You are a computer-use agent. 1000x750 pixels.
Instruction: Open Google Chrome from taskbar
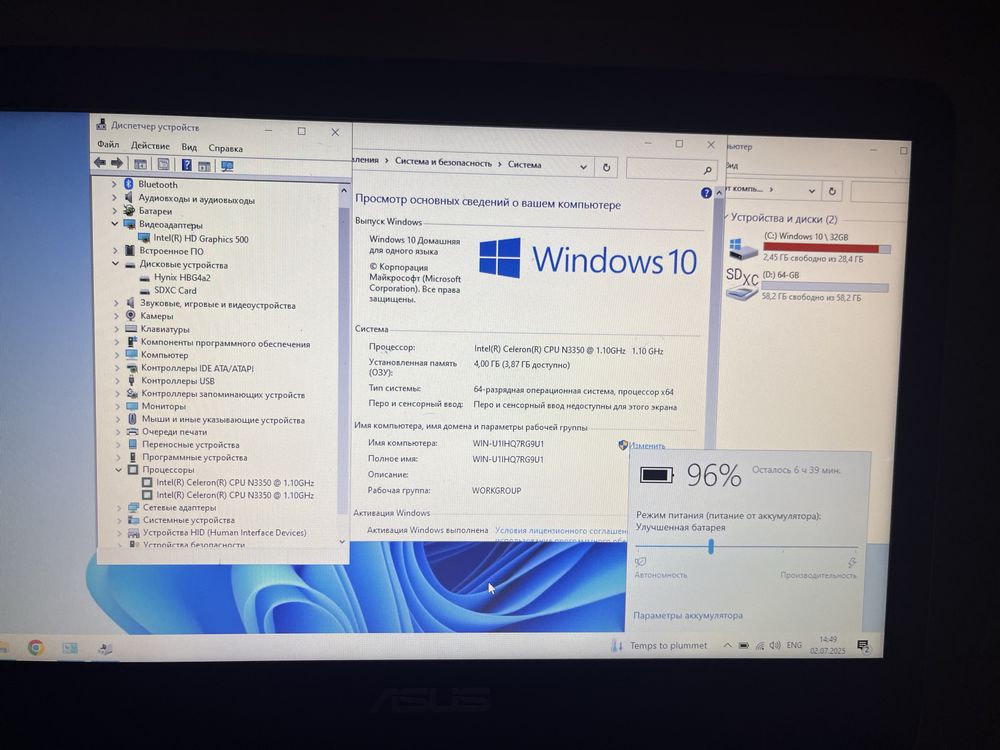pyautogui.click(x=36, y=648)
